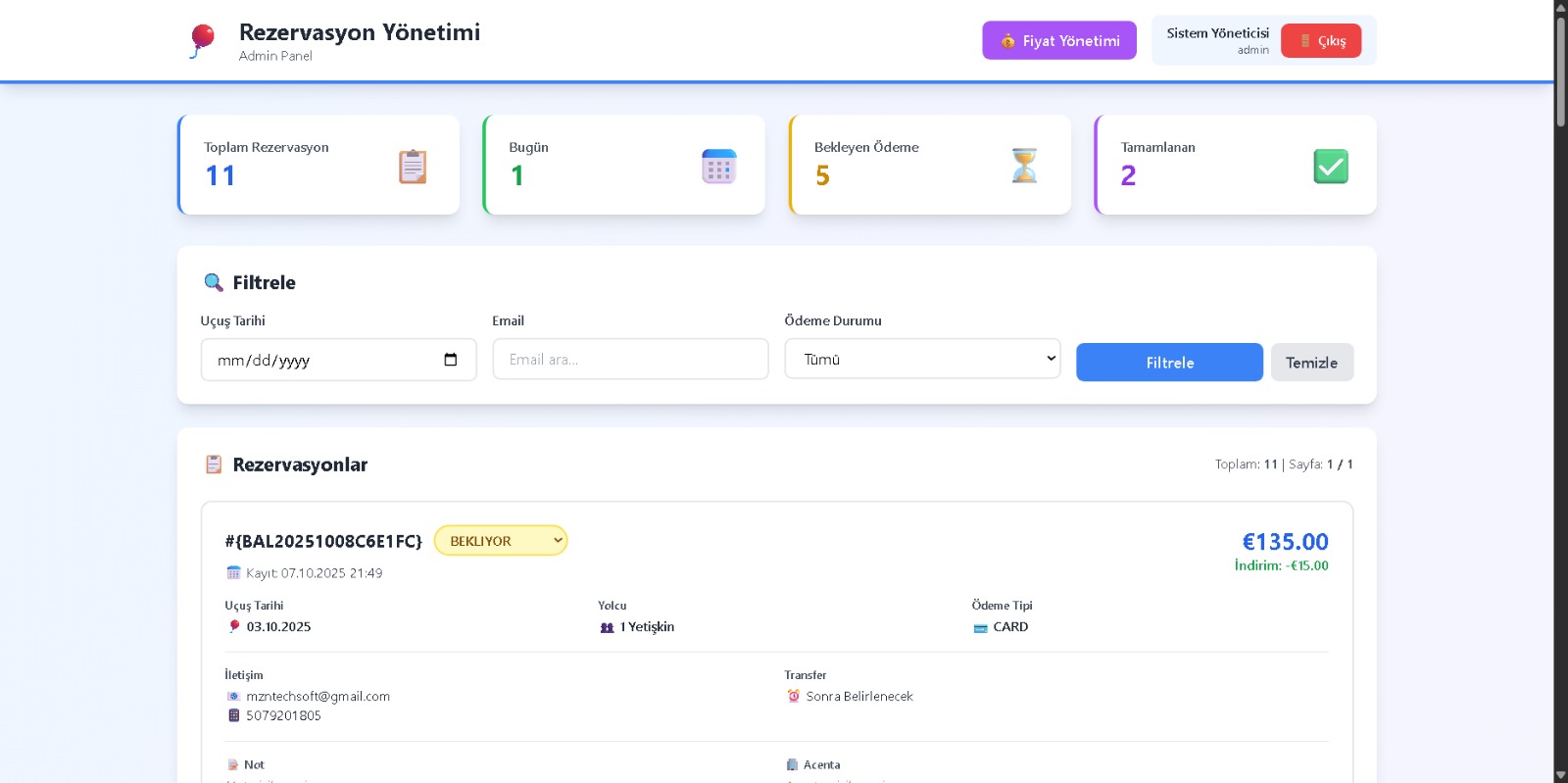This screenshot has width=1568, height=783.
Task: Click the mzntechsoft@gmail.com email address
Action: (x=318, y=697)
